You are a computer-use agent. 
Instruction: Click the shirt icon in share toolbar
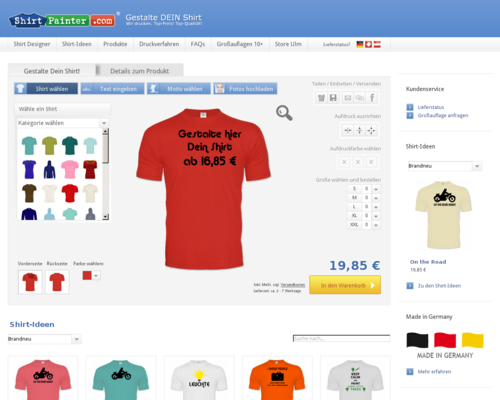[x=321, y=98]
